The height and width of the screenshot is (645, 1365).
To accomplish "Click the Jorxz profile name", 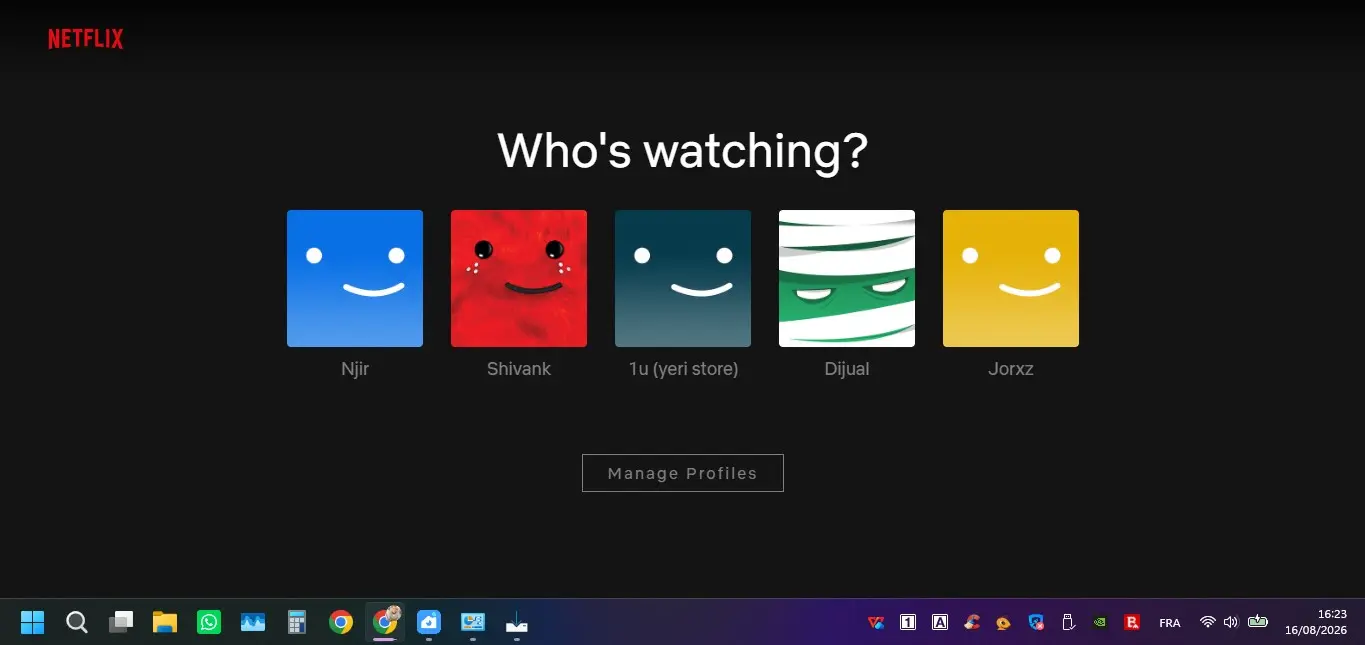I will tap(1011, 369).
